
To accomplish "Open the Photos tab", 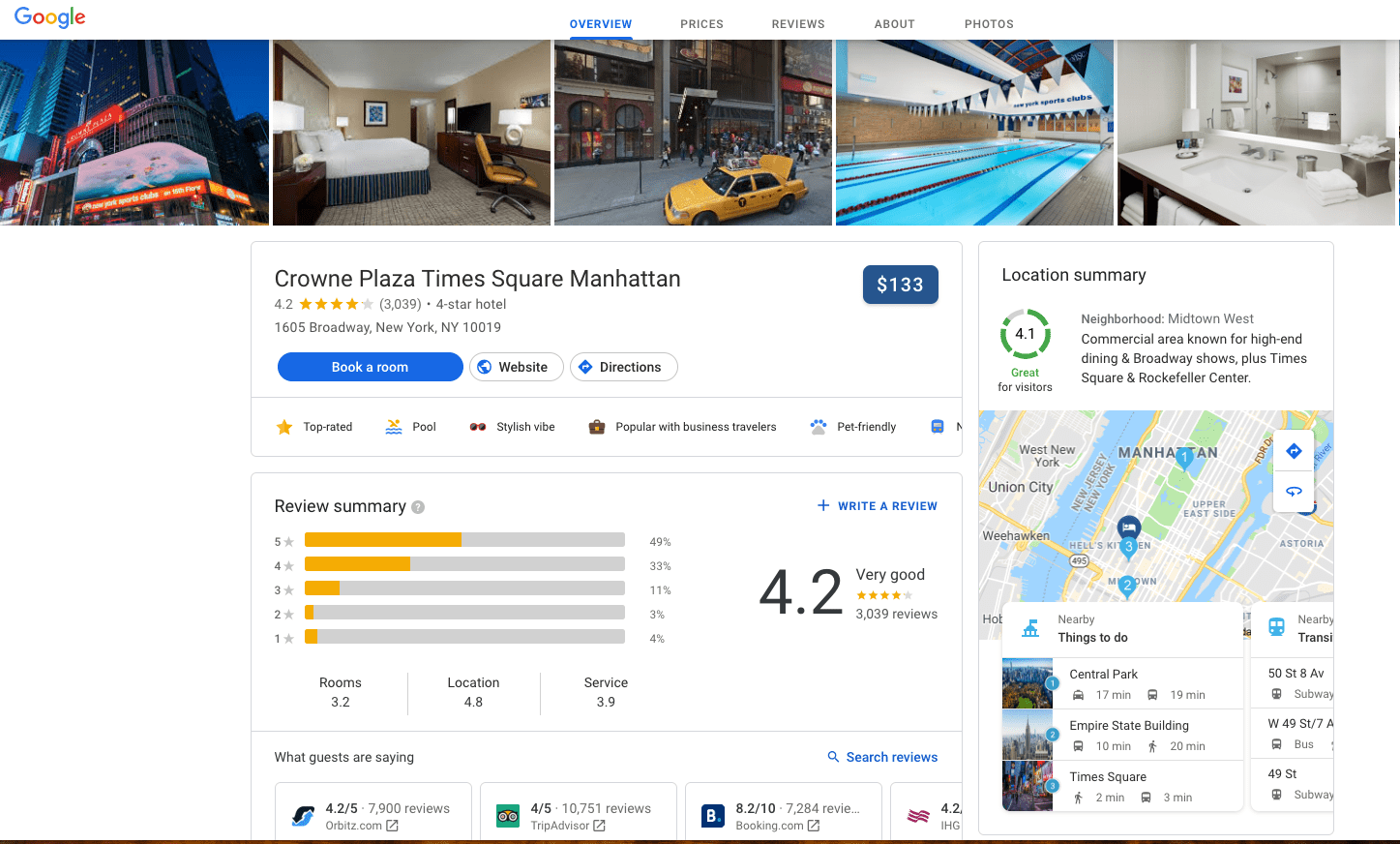I will coord(989,24).
